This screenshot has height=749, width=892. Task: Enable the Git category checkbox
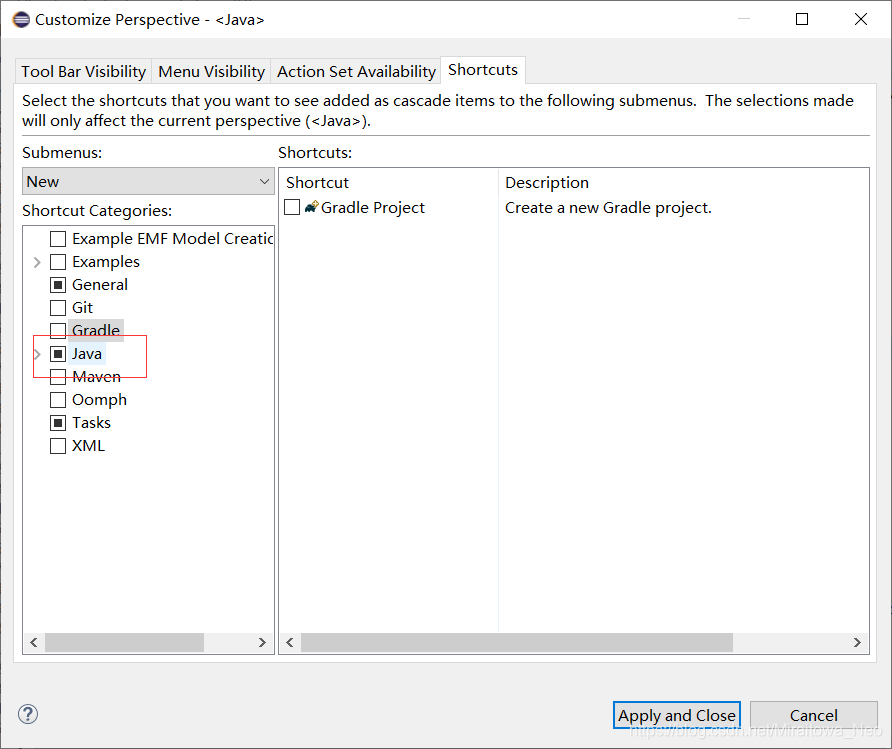point(58,308)
